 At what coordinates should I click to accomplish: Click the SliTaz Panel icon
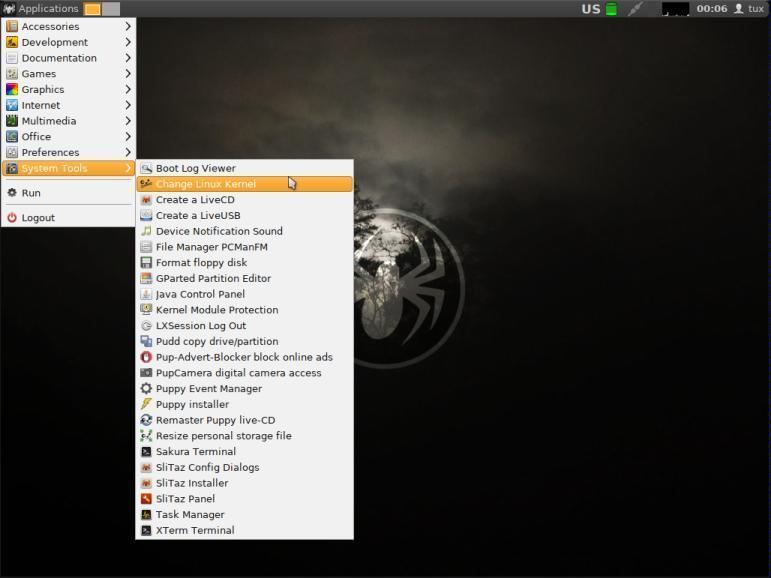[146, 499]
